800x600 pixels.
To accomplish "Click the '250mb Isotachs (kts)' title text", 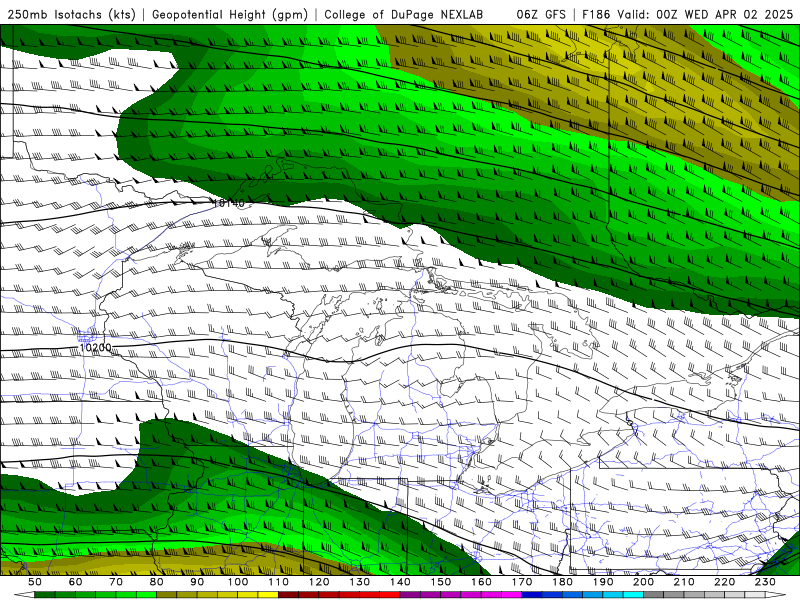I will coord(72,15).
